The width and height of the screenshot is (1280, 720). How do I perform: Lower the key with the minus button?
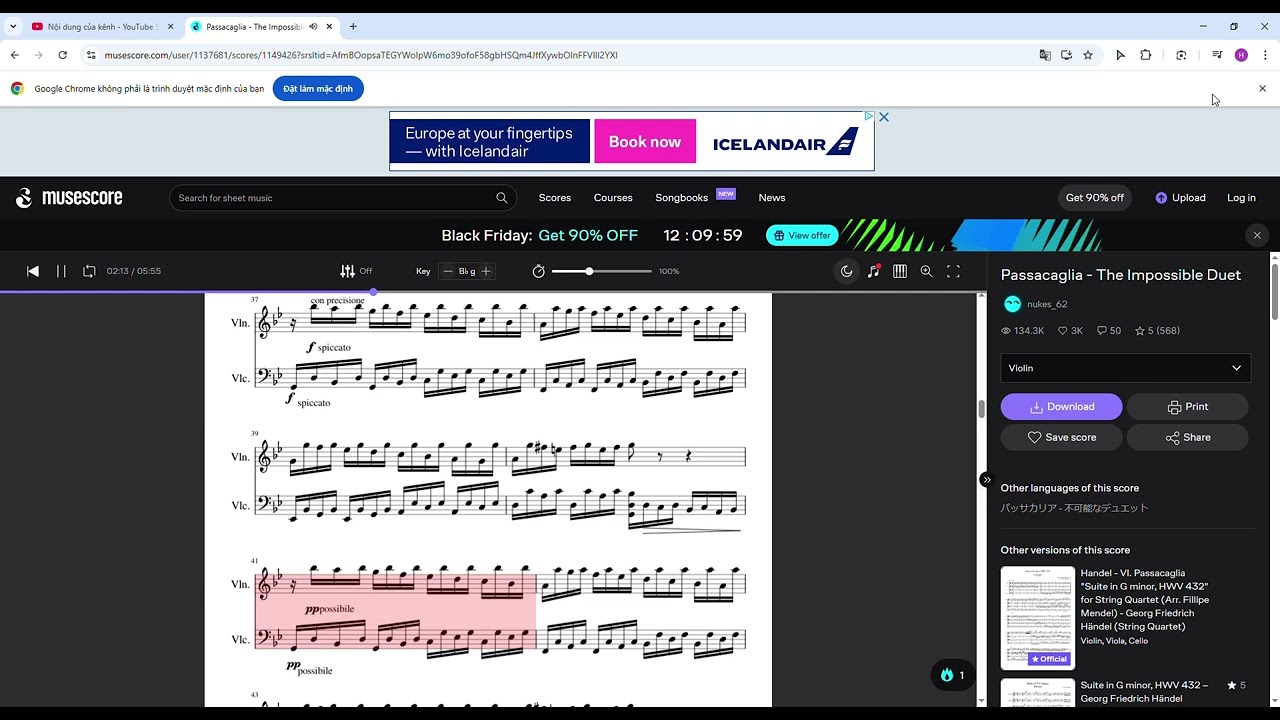point(448,271)
